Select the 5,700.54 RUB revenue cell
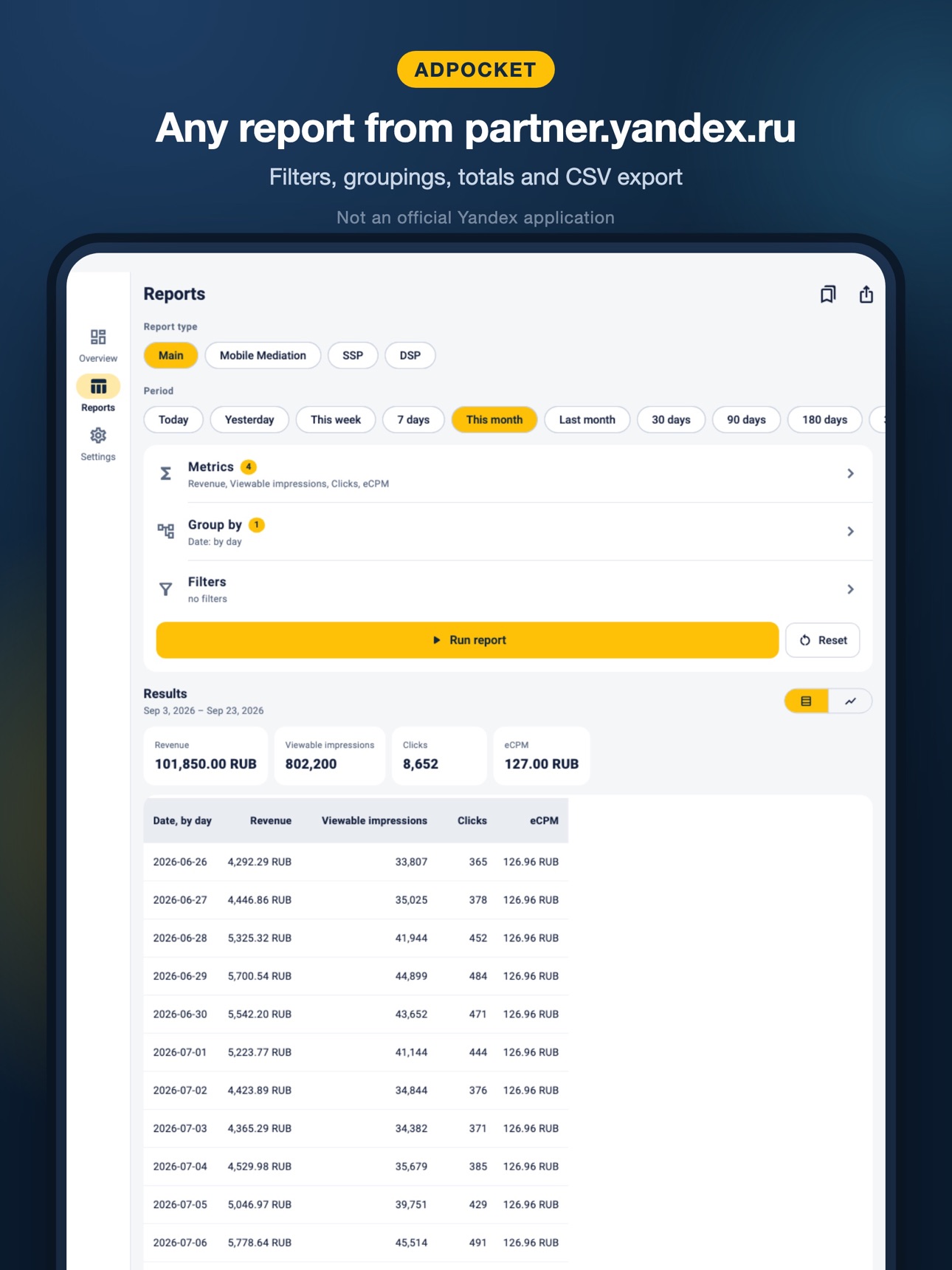The image size is (952, 1270). point(260,976)
